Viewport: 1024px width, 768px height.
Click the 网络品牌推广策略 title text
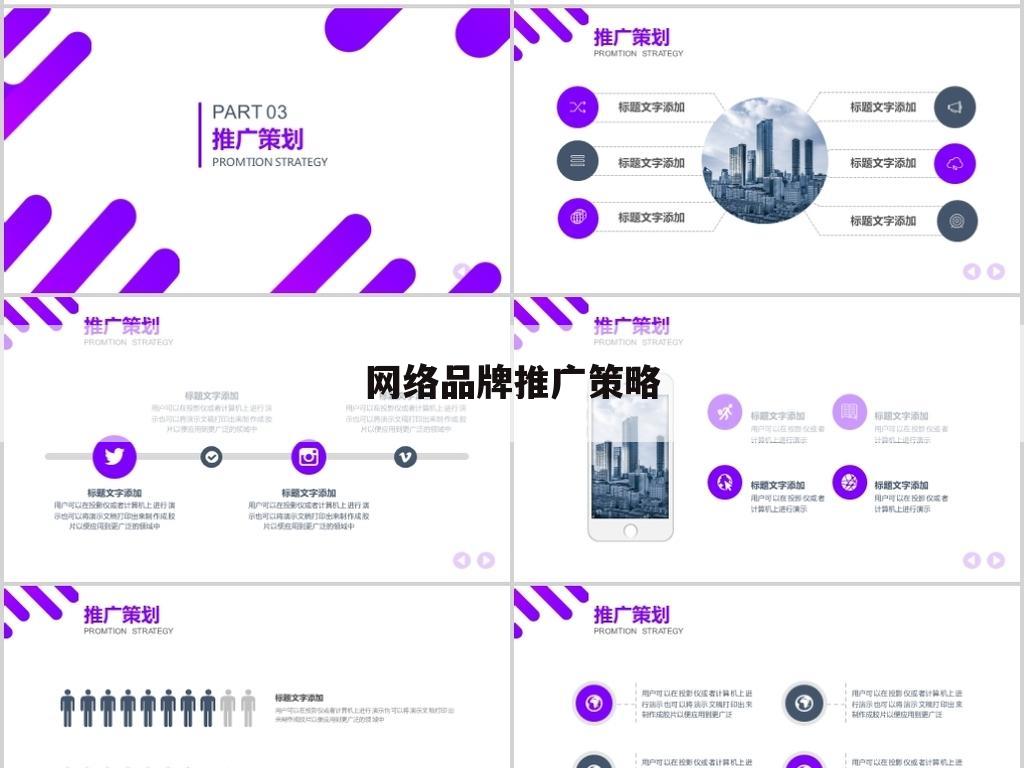coord(512,381)
